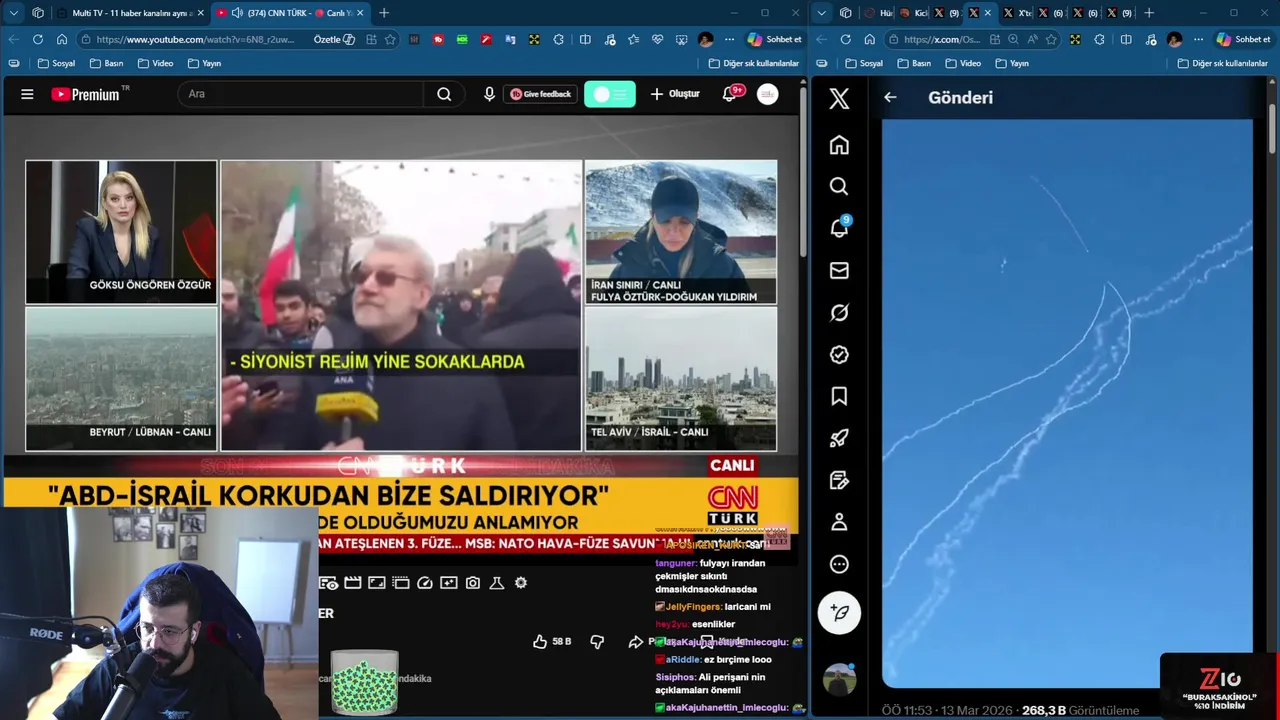The image size is (1280, 720).
Task: Switch to the Hür tab in right browser
Action: tap(878, 13)
